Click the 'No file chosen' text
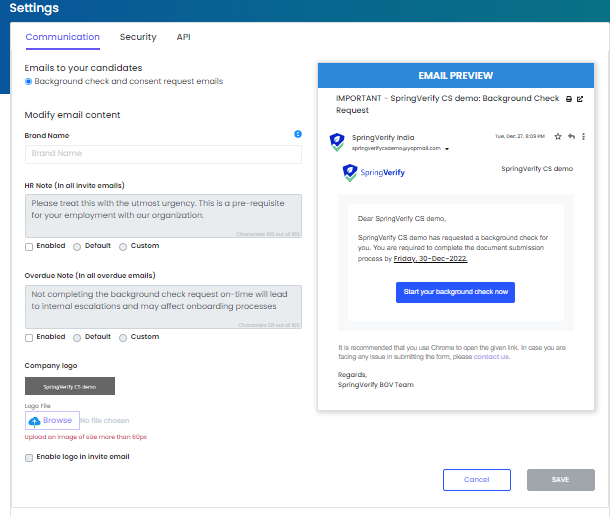610x517 pixels. coord(105,421)
